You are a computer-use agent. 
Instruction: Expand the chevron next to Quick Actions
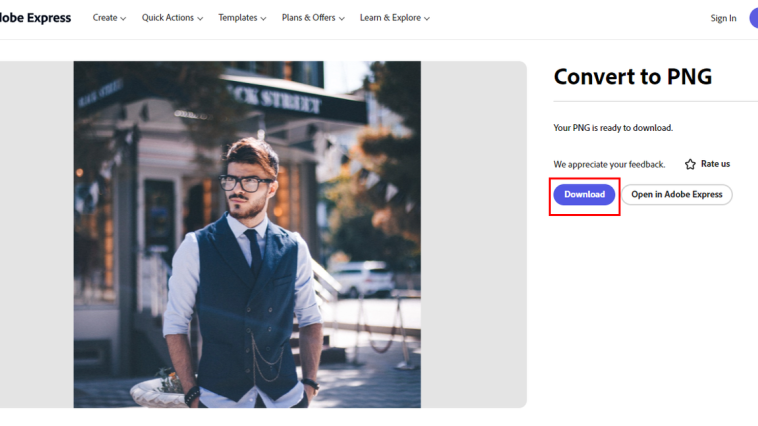200,18
